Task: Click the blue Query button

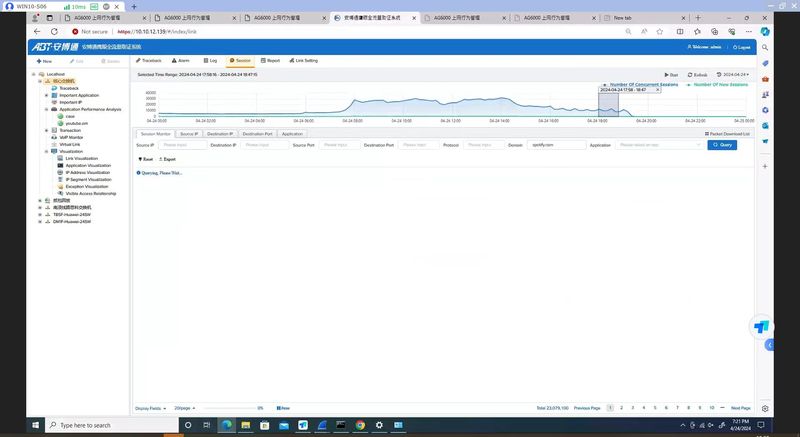Action: tap(722, 145)
